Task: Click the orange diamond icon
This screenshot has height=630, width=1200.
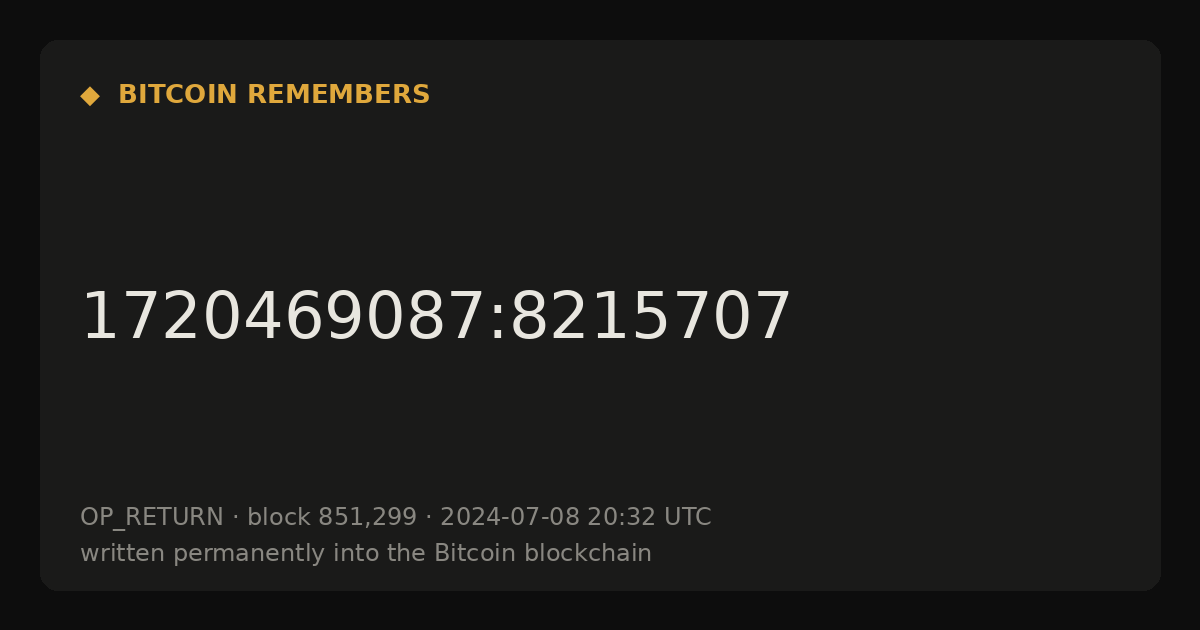Action: click(x=90, y=96)
